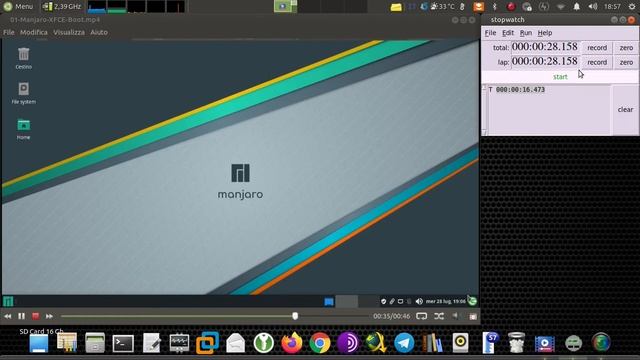Click the Wi-Fi network icon in top panel
This screenshot has height=360, width=640.
(x=561, y=7)
